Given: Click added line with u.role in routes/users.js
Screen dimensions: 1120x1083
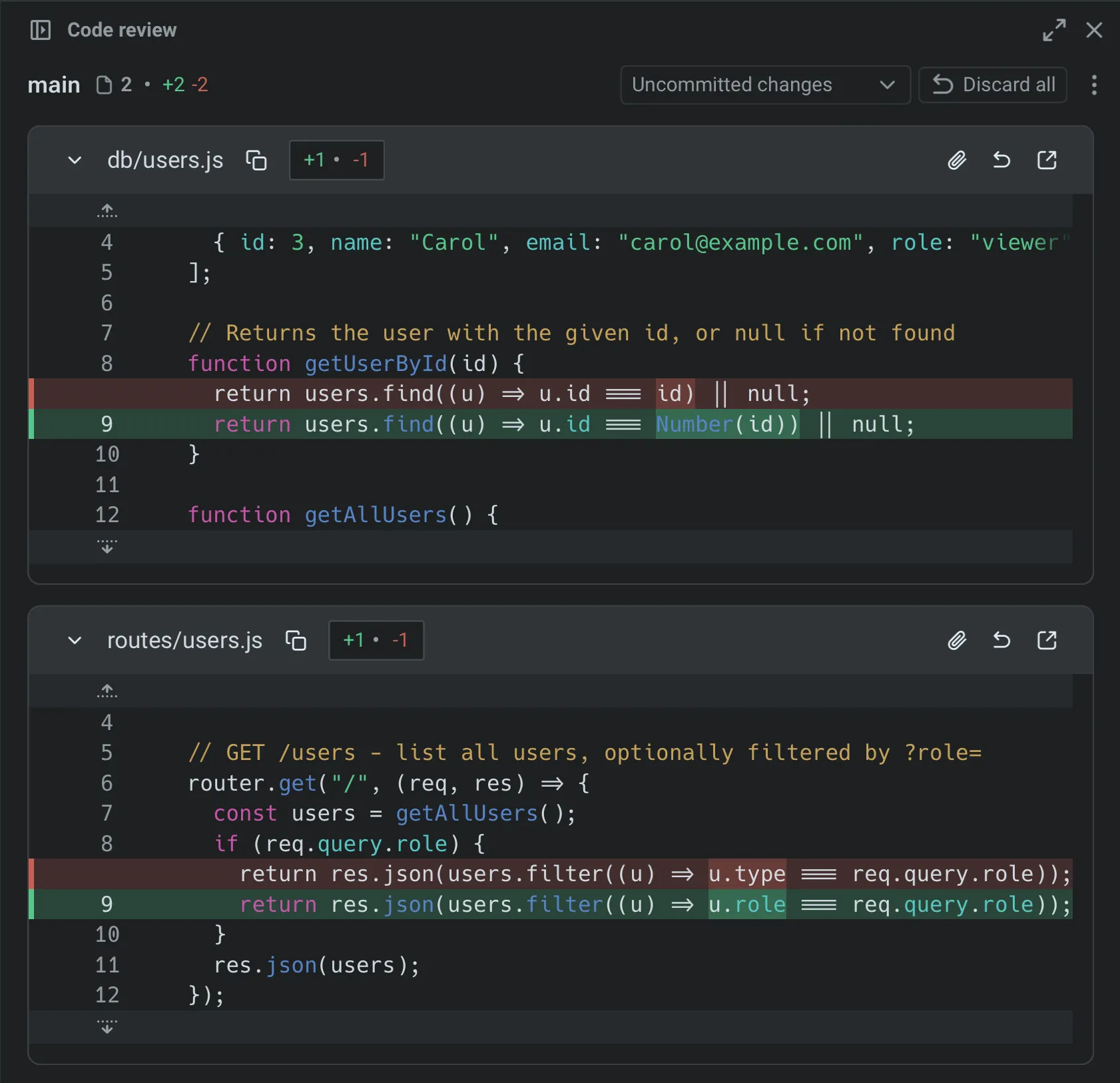Looking at the screenshot, I should pyautogui.click(x=551, y=904).
